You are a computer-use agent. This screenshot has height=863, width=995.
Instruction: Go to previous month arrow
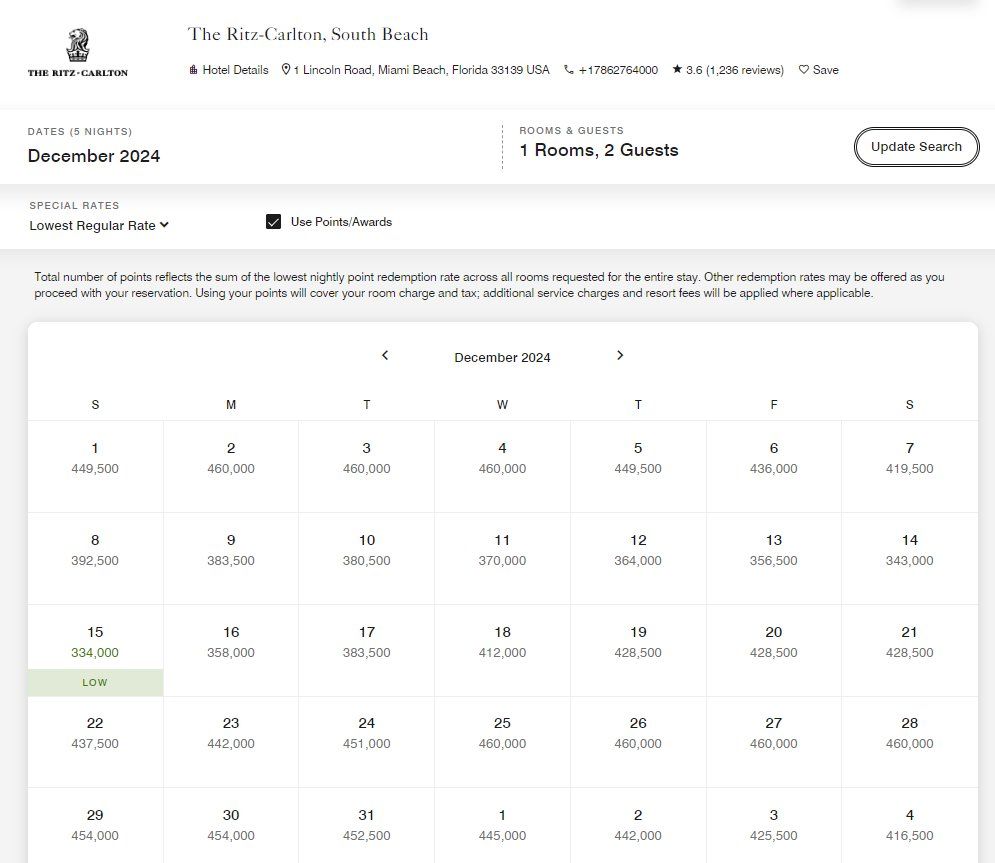(385, 355)
